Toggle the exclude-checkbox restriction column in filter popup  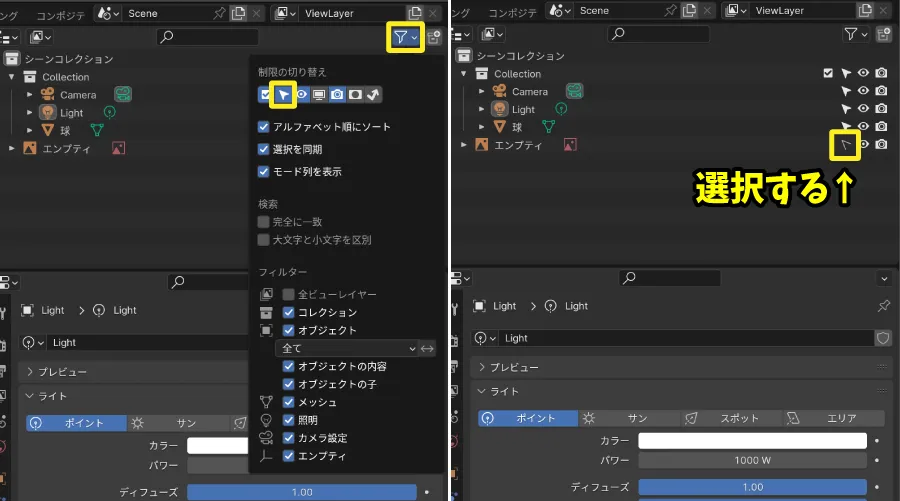pos(265,95)
